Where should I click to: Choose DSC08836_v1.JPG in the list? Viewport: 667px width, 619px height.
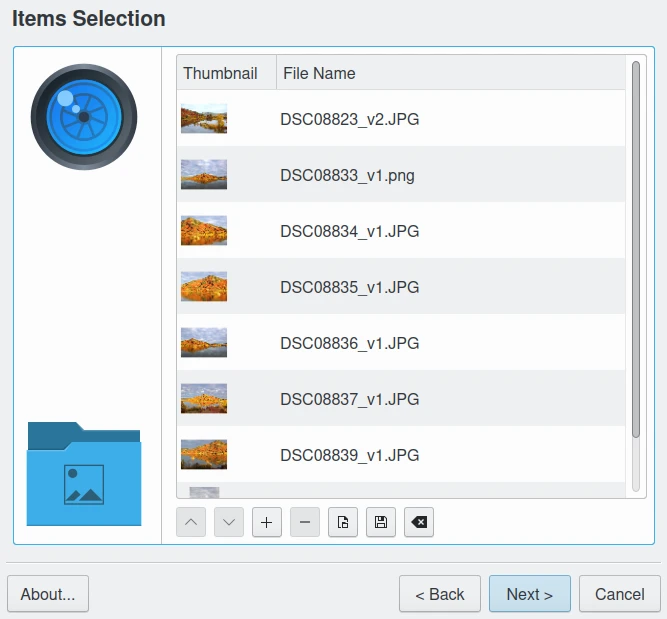pos(349,343)
